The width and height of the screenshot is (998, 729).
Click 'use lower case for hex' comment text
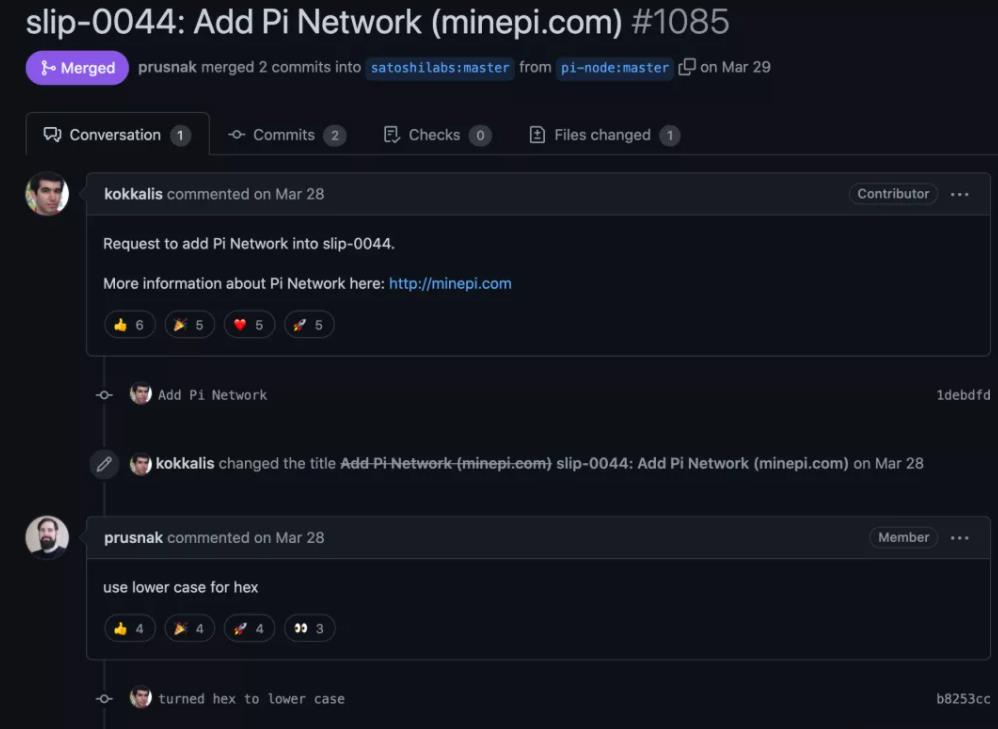click(181, 587)
